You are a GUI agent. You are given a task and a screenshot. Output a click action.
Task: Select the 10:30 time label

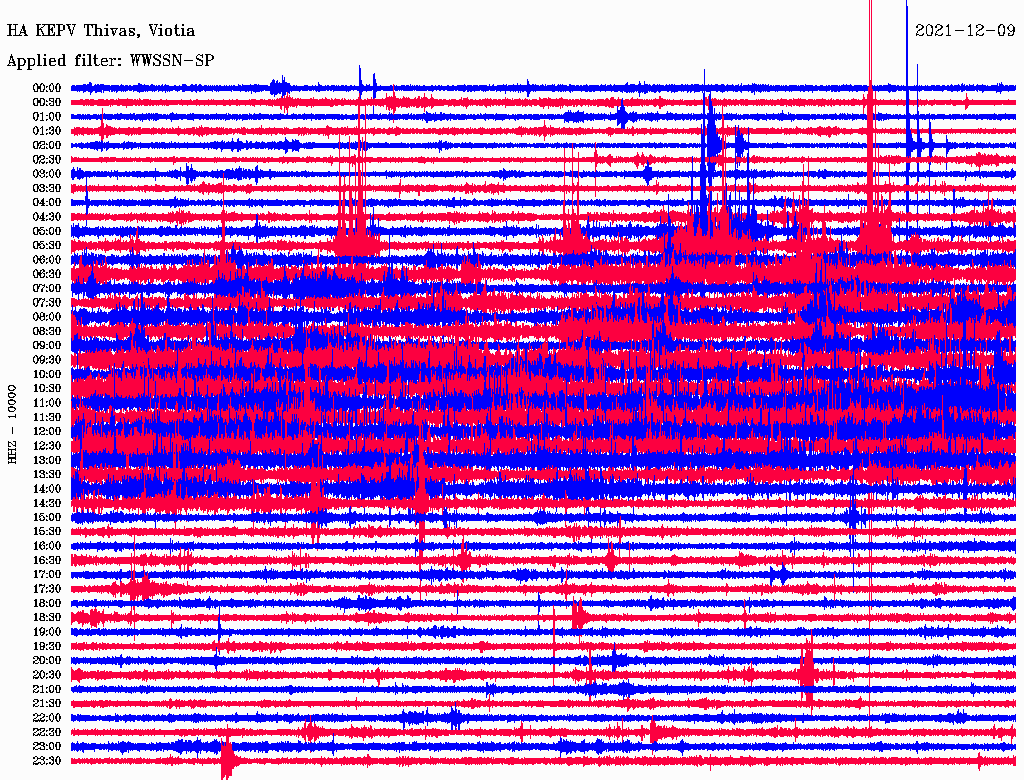pos(47,388)
